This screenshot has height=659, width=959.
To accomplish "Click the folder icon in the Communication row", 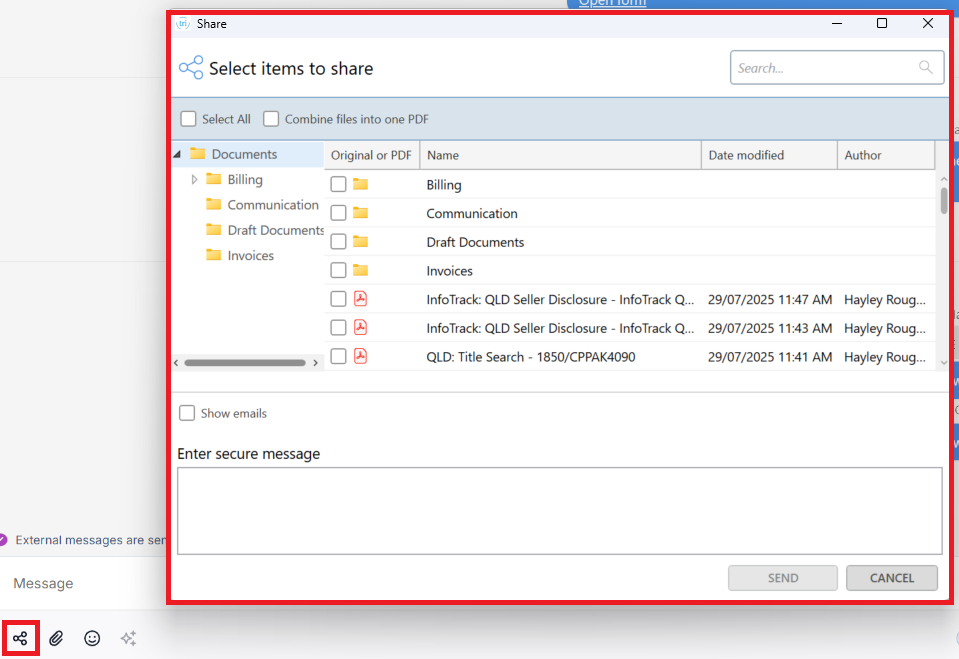I will point(361,213).
